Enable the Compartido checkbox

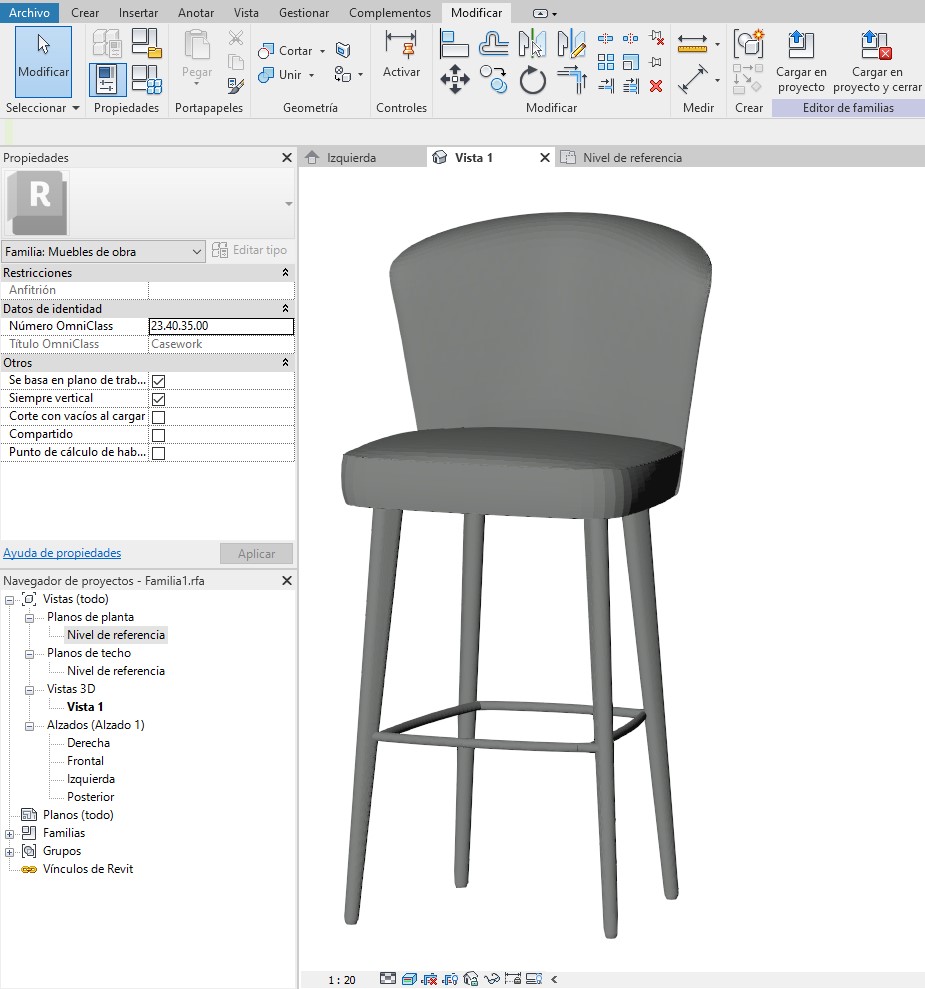pos(158,435)
